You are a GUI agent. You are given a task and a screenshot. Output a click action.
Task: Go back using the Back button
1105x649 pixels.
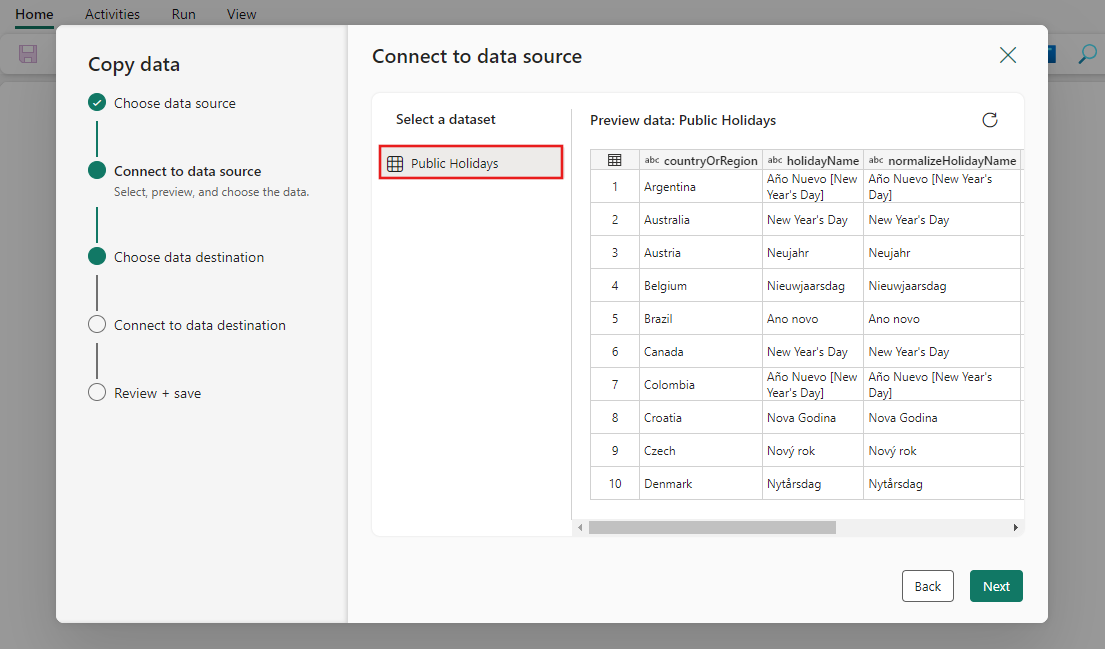click(x=927, y=586)
